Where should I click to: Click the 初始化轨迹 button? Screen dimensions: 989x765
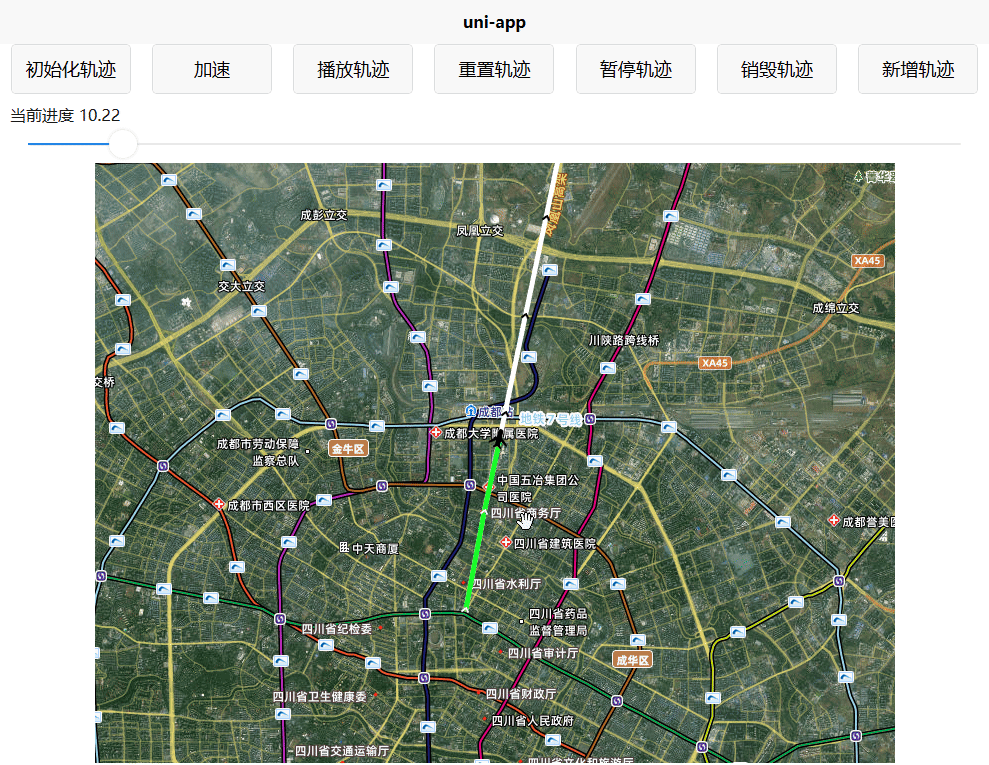69,68
